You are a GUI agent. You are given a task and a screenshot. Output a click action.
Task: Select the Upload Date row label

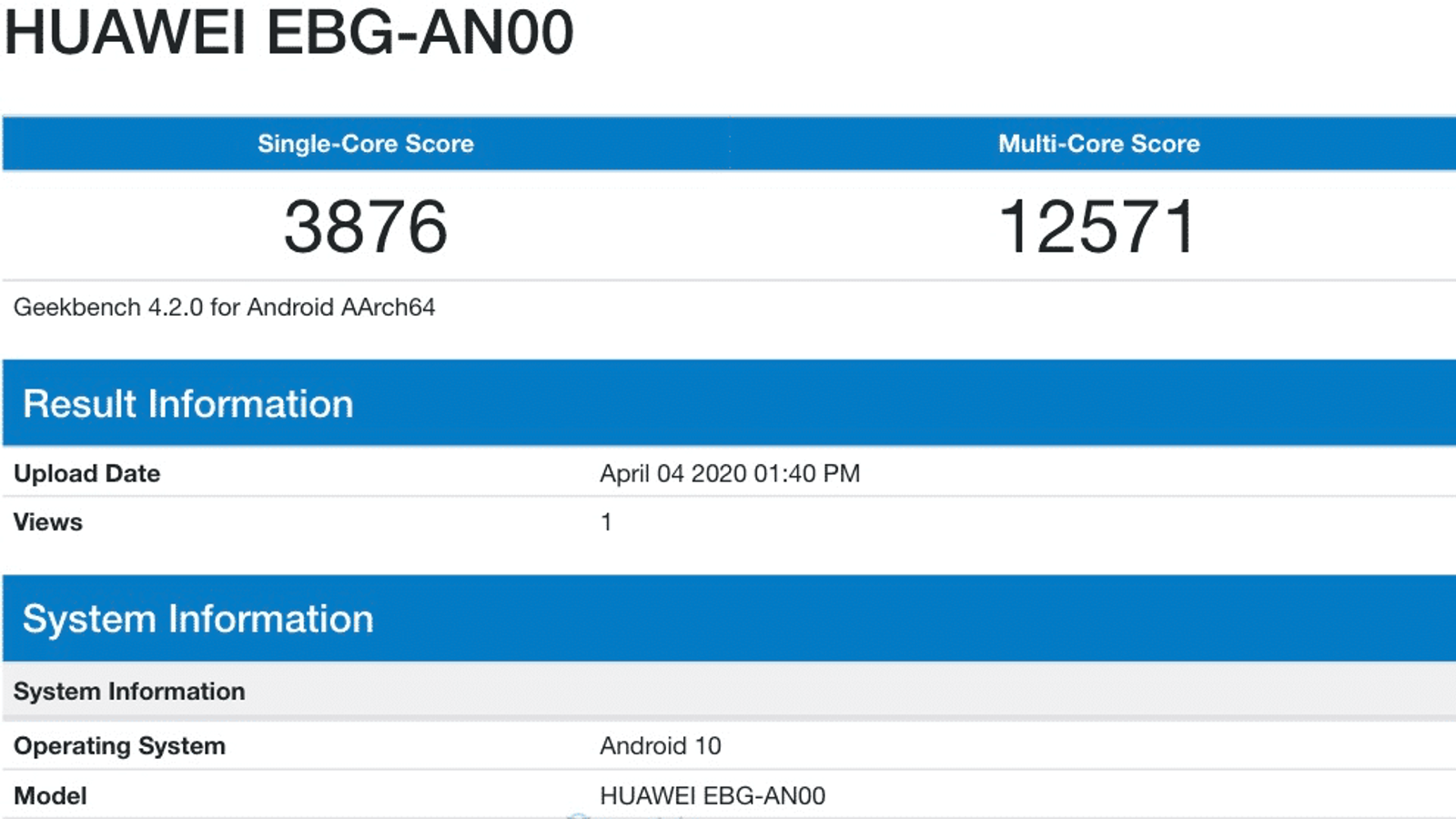click(86, 474)
